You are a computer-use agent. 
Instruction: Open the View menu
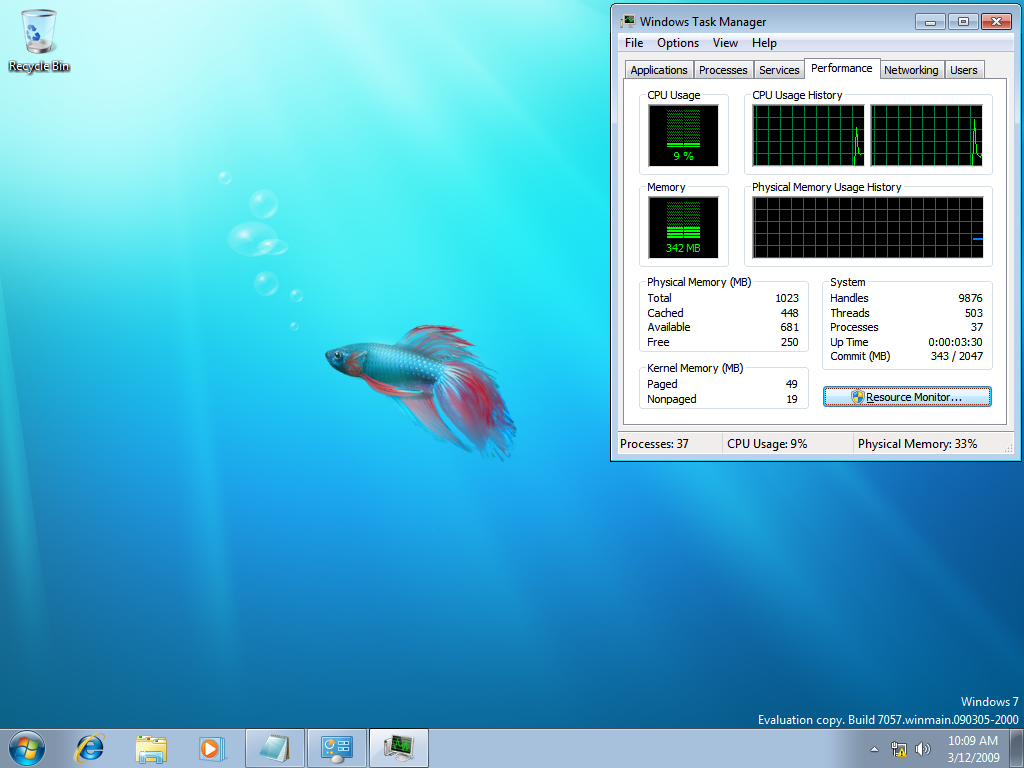tap(725, 43)
